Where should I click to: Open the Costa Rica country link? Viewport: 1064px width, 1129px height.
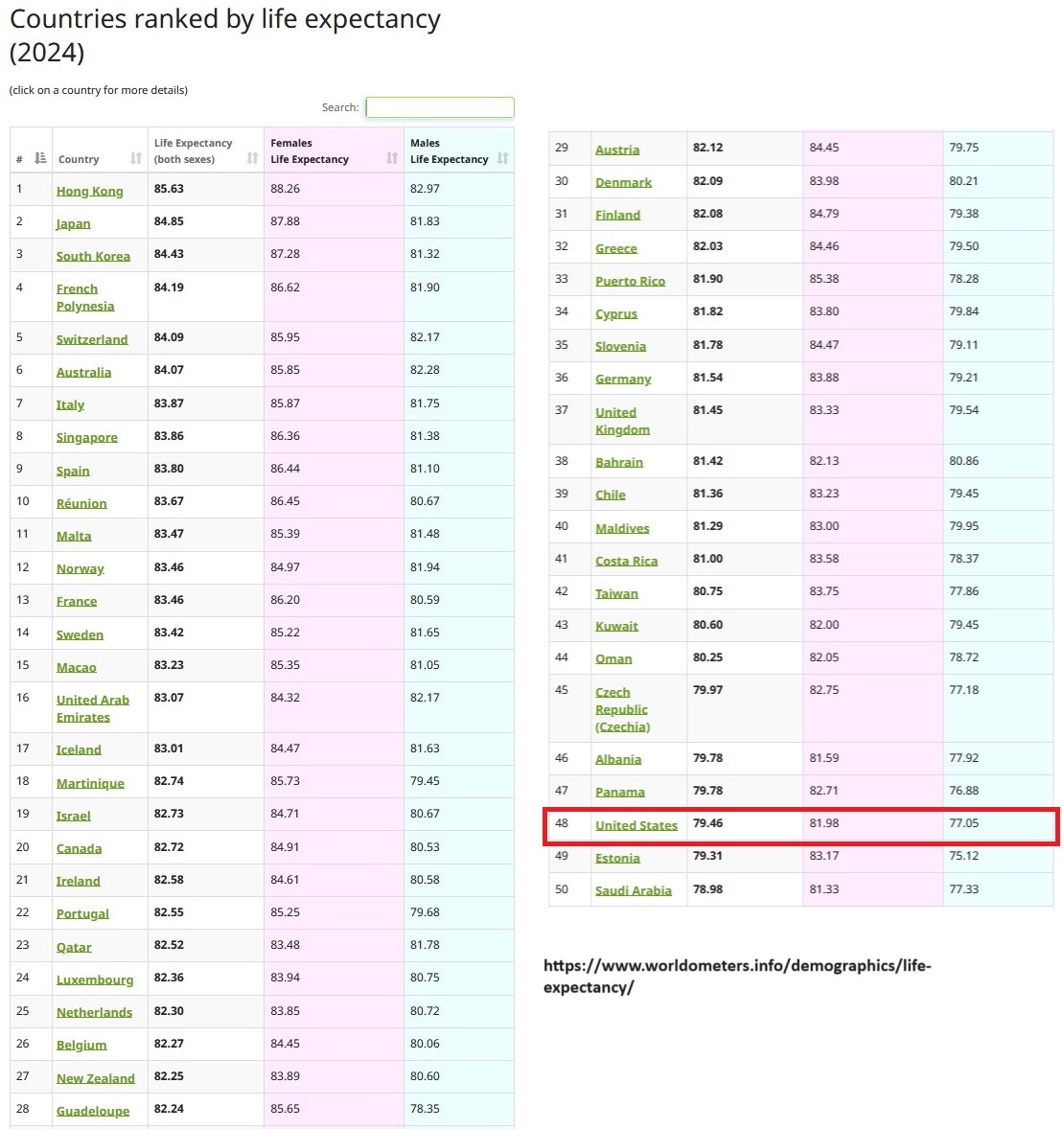coord(626,561)
